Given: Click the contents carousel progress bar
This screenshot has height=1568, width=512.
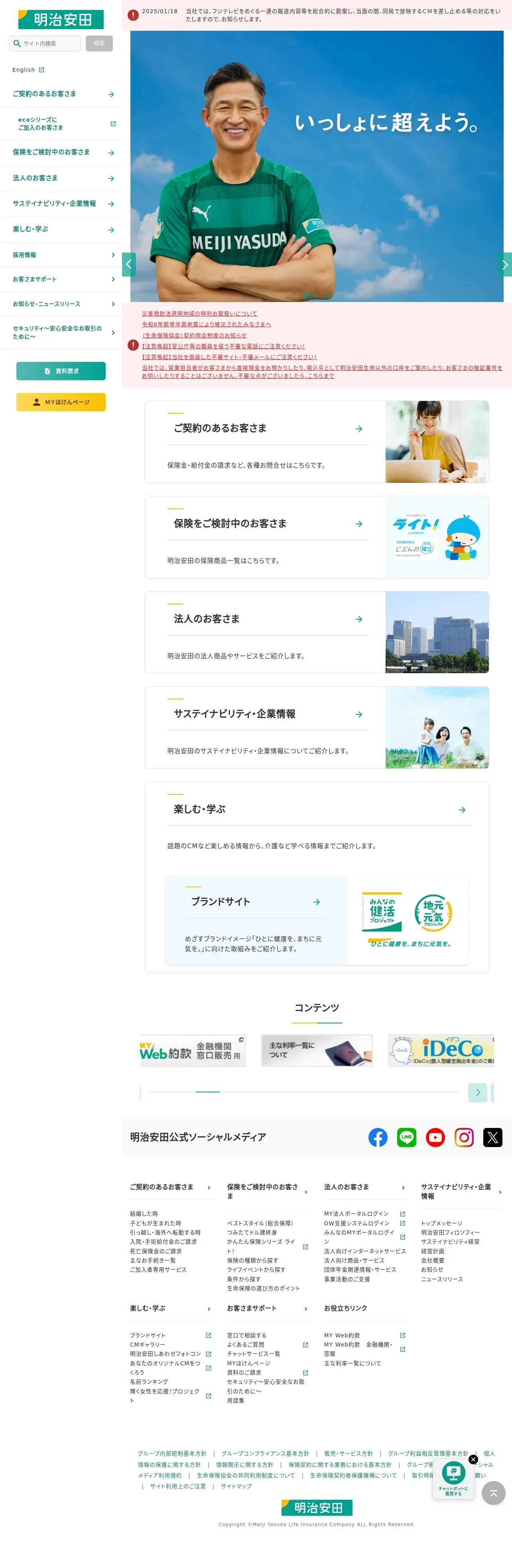Looking at the screenshot, I should (x=304, y=1092).
